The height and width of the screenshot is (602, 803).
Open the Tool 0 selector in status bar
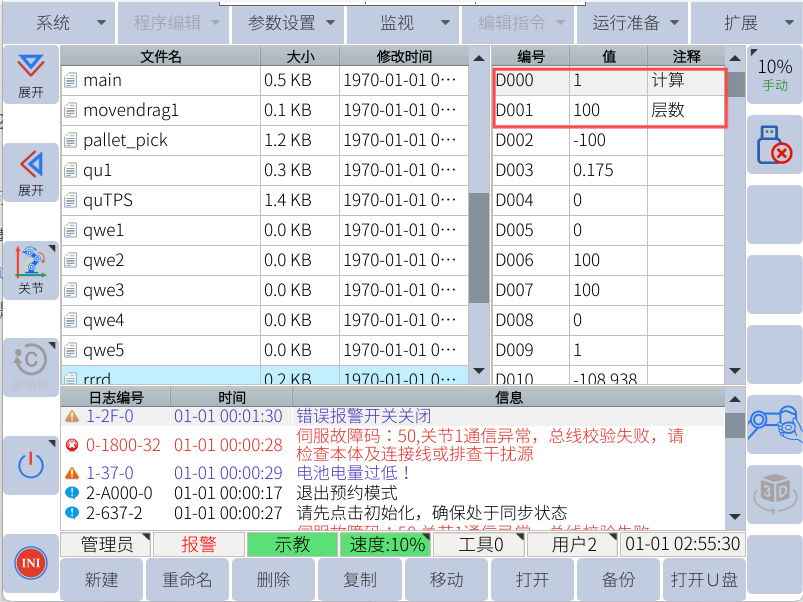pos(479,545)
